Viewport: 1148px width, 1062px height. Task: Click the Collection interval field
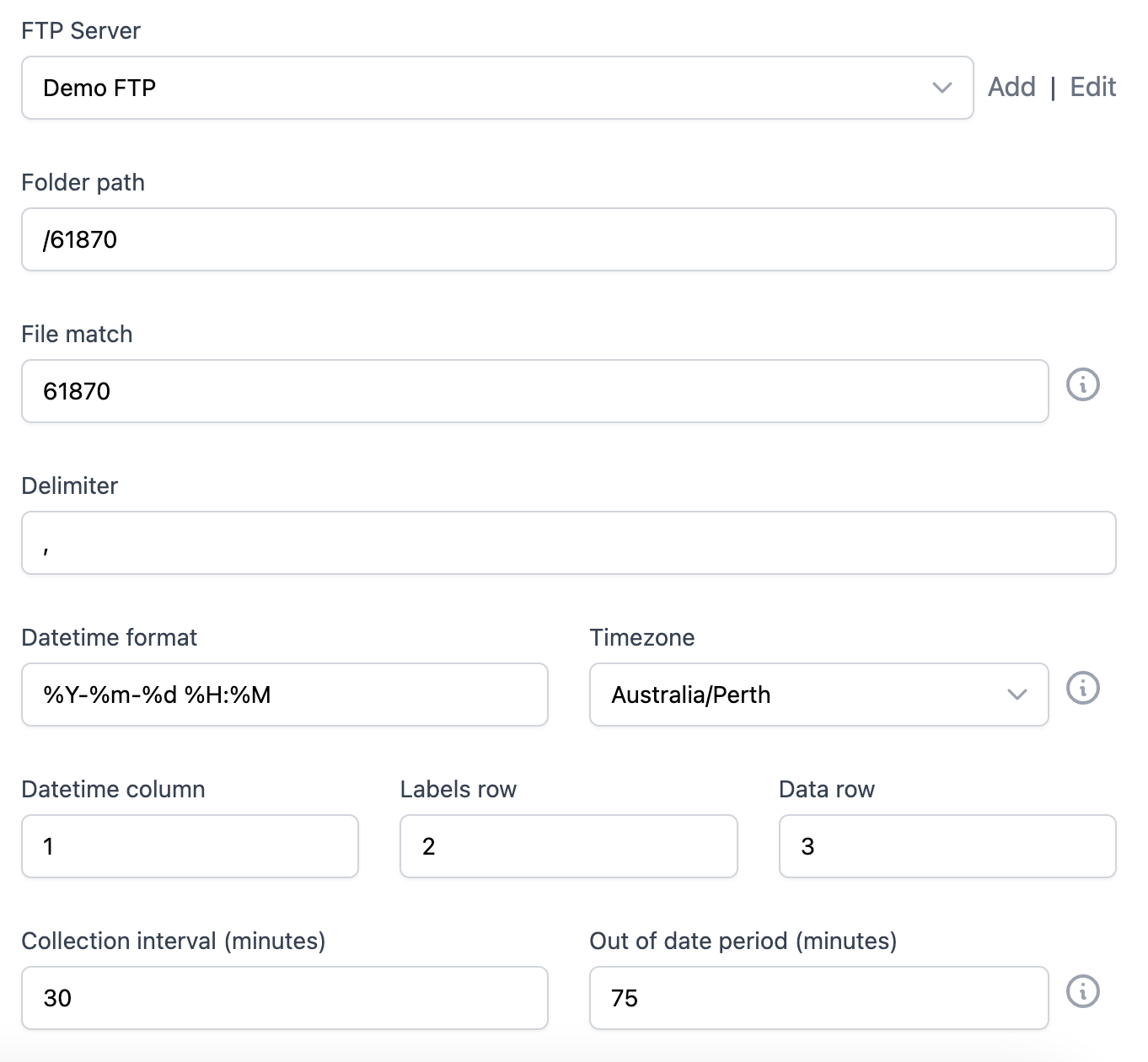pyautogui.click(x=285, y=998)
